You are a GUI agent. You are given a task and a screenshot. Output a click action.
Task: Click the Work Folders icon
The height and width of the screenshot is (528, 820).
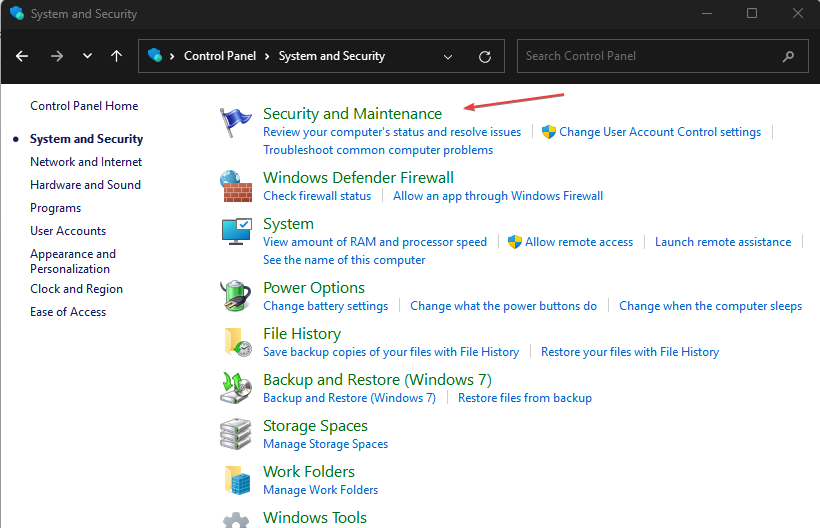237,480
